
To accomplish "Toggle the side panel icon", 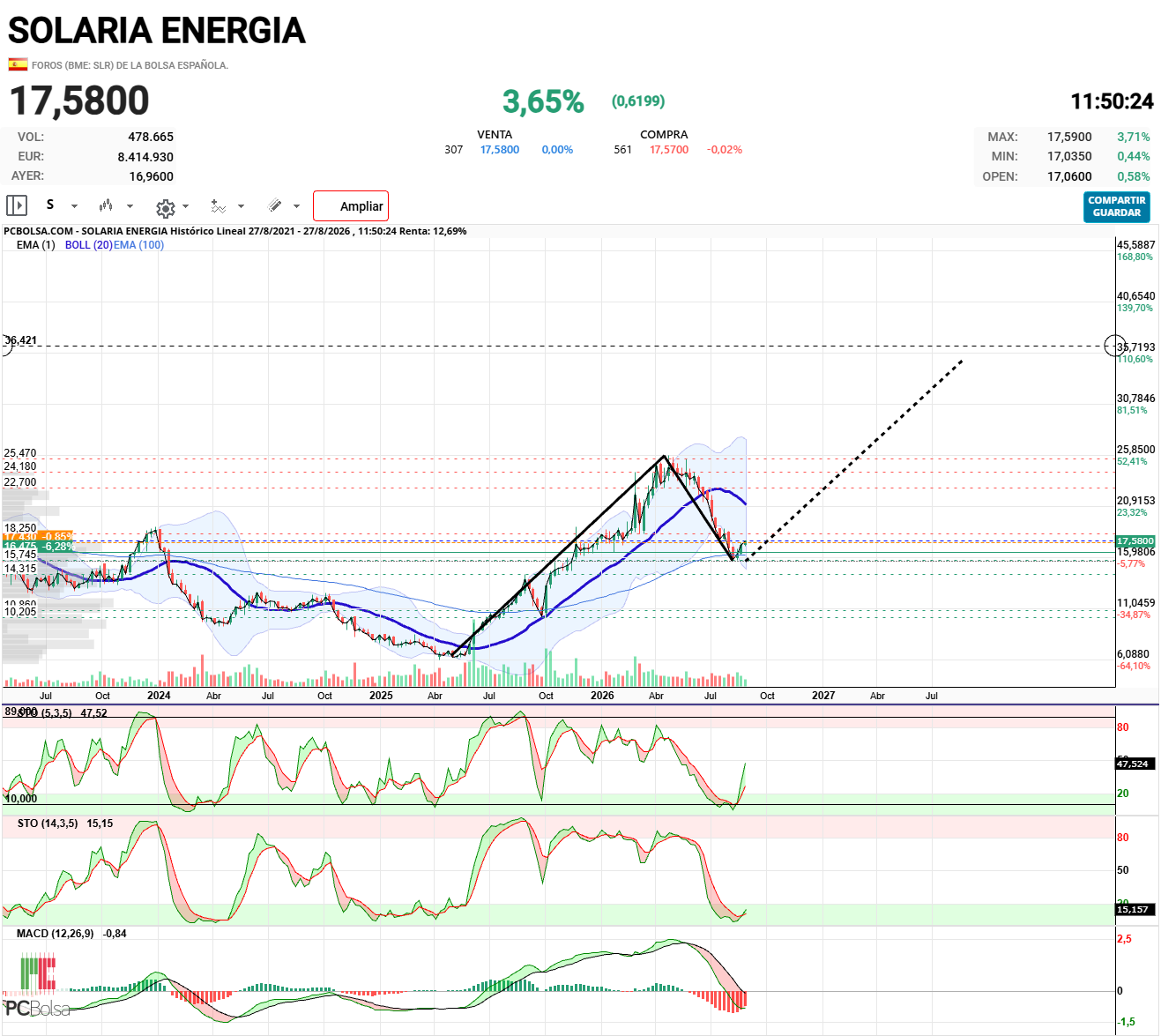I will pyautogui.click(x=17, y=205).
